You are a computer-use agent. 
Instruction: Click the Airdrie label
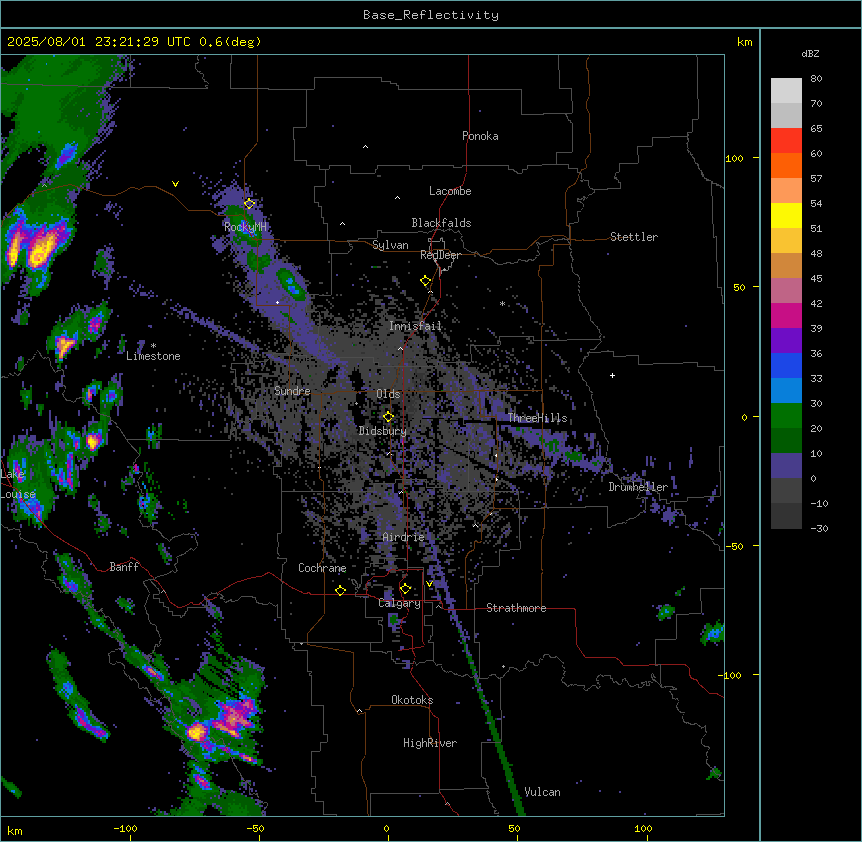(404, 537)
